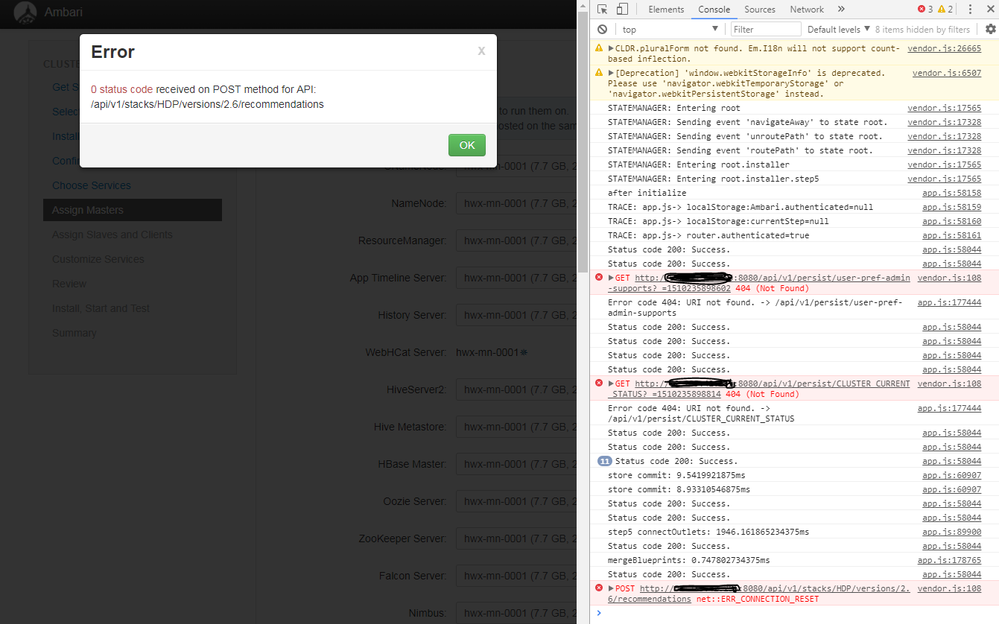Click 'net::ERR_CONNECTION_RESET' error text
This screenshot has height=624, width=999.
pyautogui.click(x=758, y=599)
